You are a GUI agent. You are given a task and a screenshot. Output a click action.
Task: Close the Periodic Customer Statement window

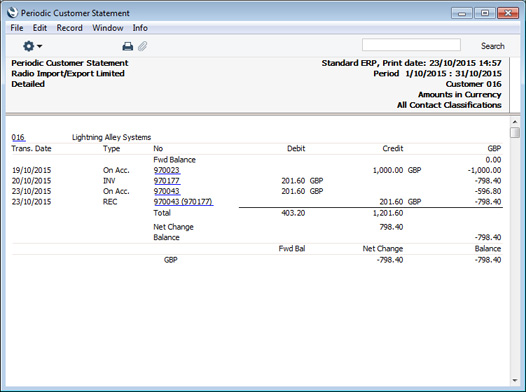[508, 13]
